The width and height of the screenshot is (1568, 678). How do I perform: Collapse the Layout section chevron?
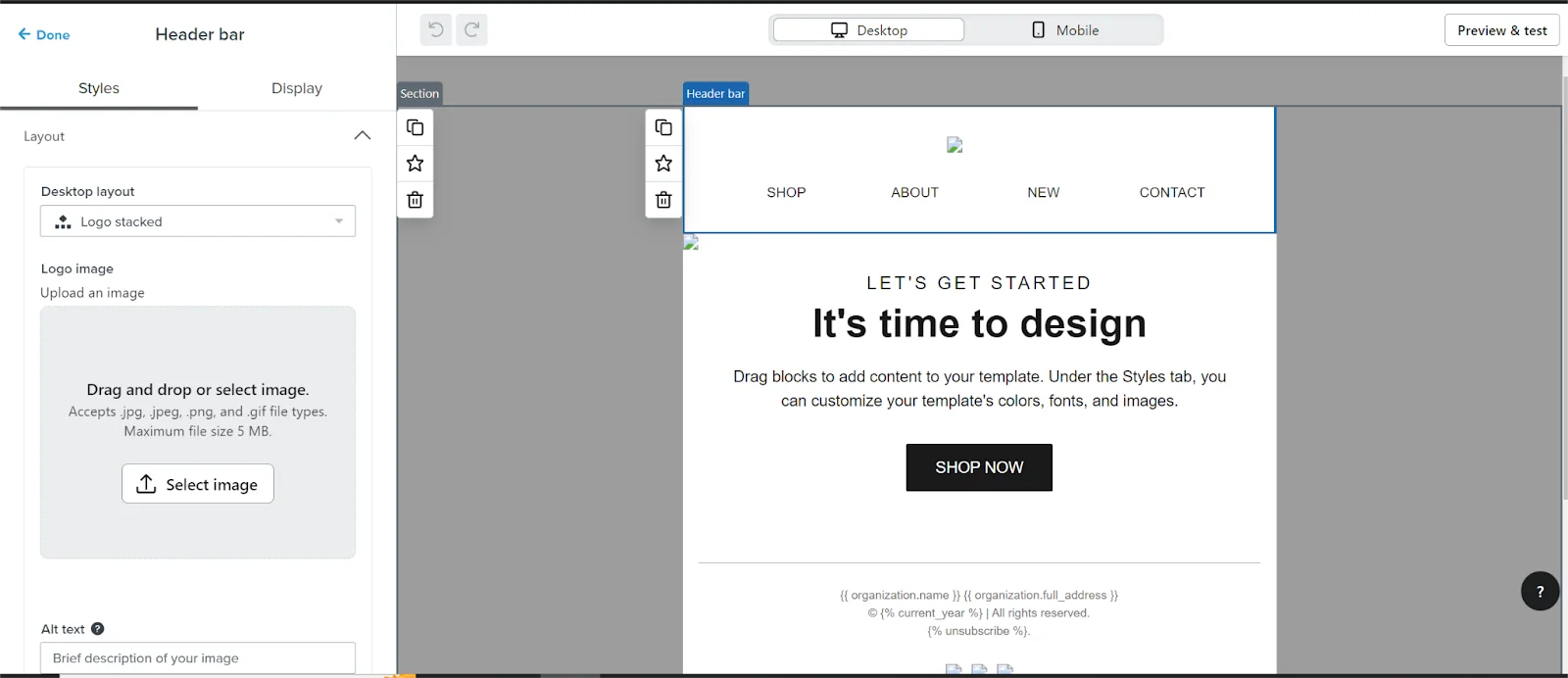point(362,136)
